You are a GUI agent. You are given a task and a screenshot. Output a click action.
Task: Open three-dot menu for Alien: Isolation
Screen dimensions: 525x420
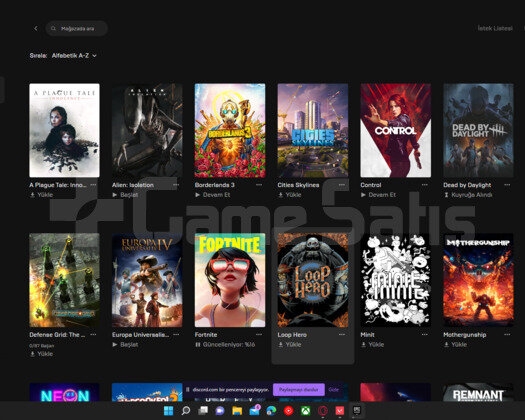176,185
